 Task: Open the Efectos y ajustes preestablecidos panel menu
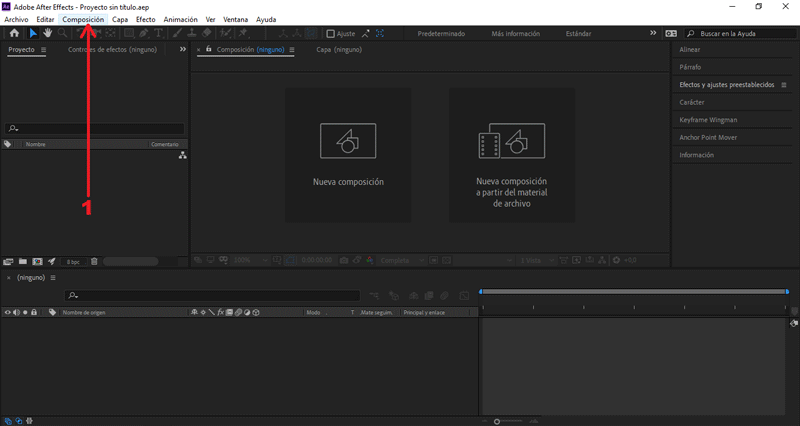point(782,85)
